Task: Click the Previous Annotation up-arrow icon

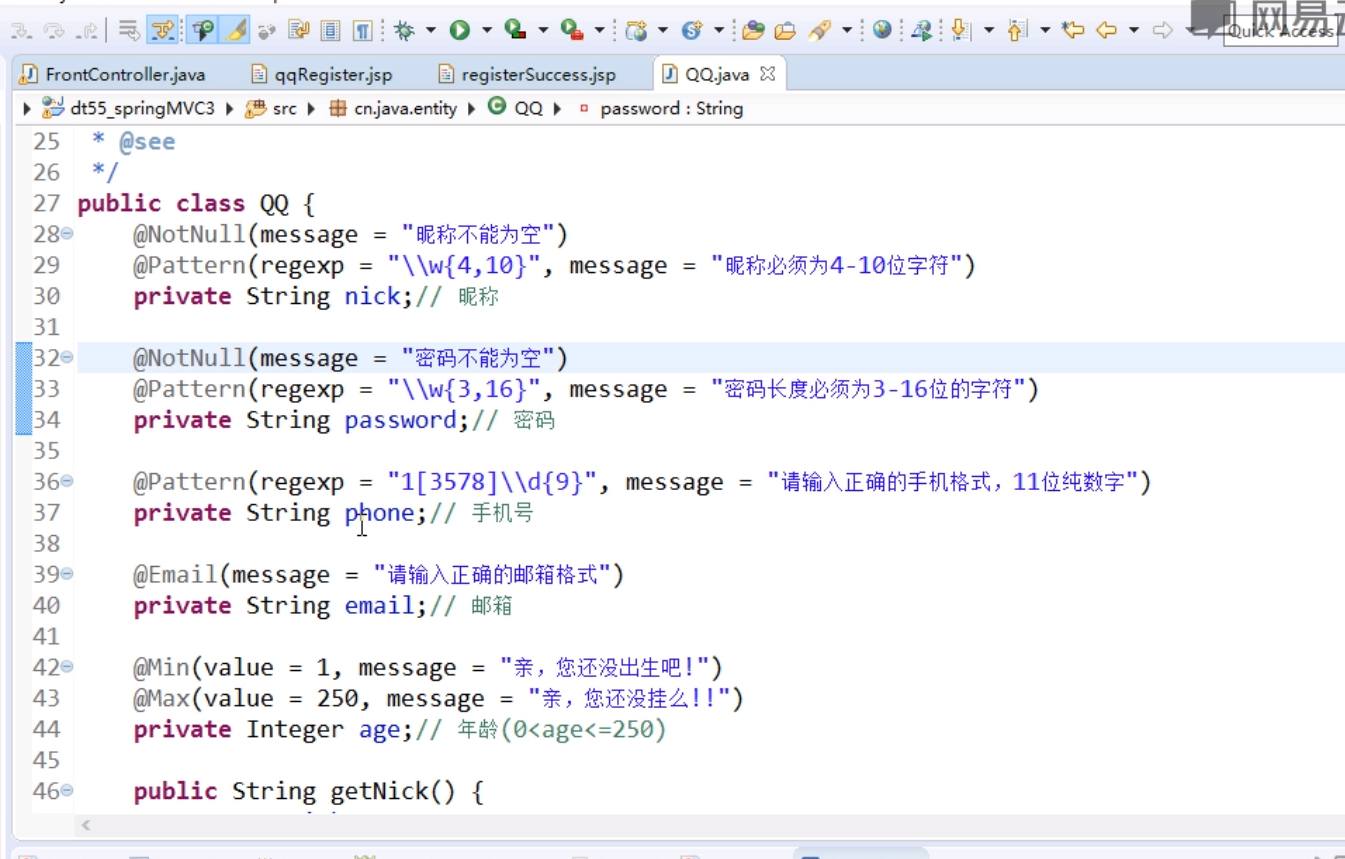Action: 1017,31
